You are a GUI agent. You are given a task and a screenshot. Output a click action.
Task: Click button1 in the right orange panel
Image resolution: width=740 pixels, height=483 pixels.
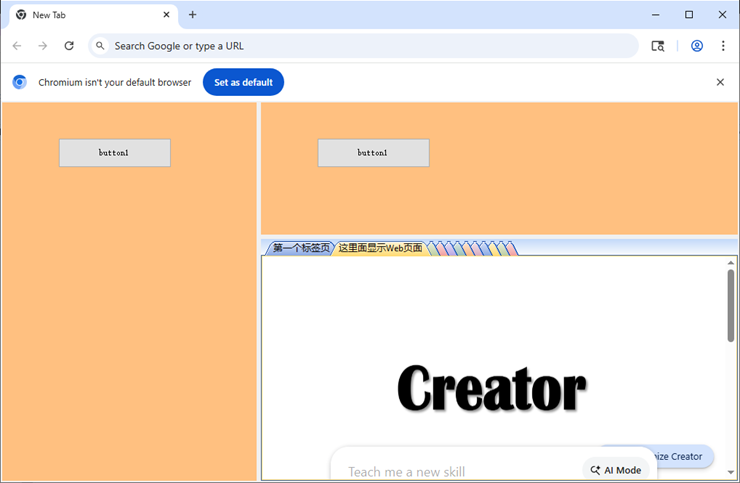[373, 153]
